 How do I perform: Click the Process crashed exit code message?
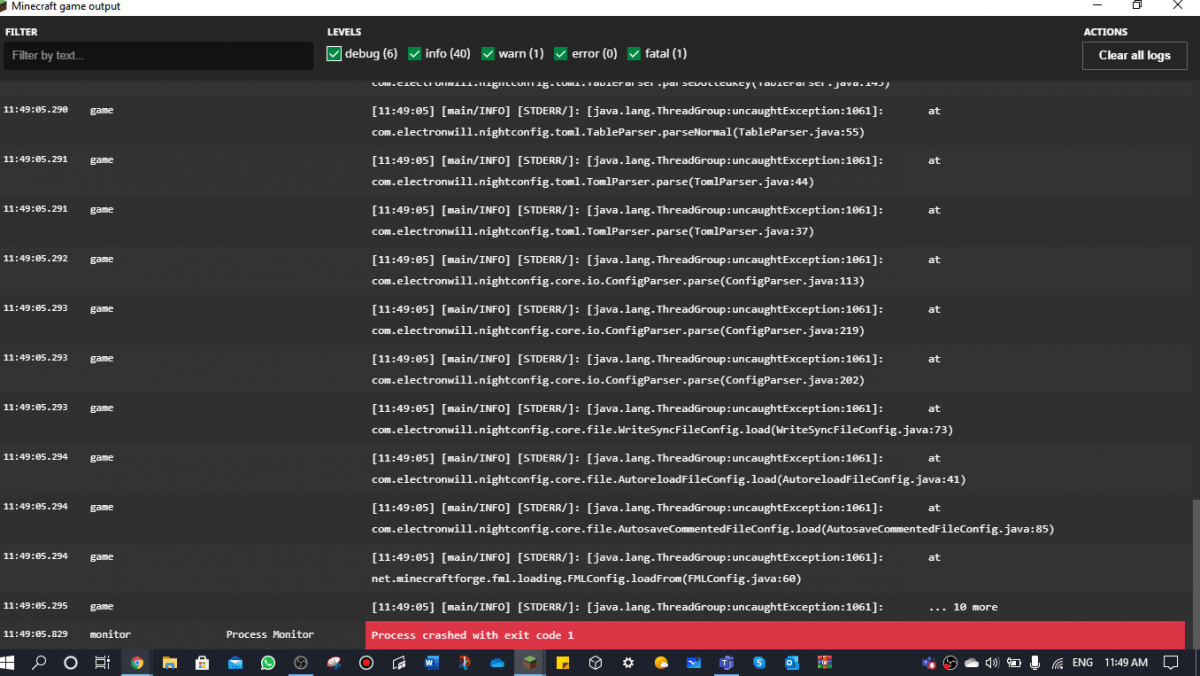775,635
